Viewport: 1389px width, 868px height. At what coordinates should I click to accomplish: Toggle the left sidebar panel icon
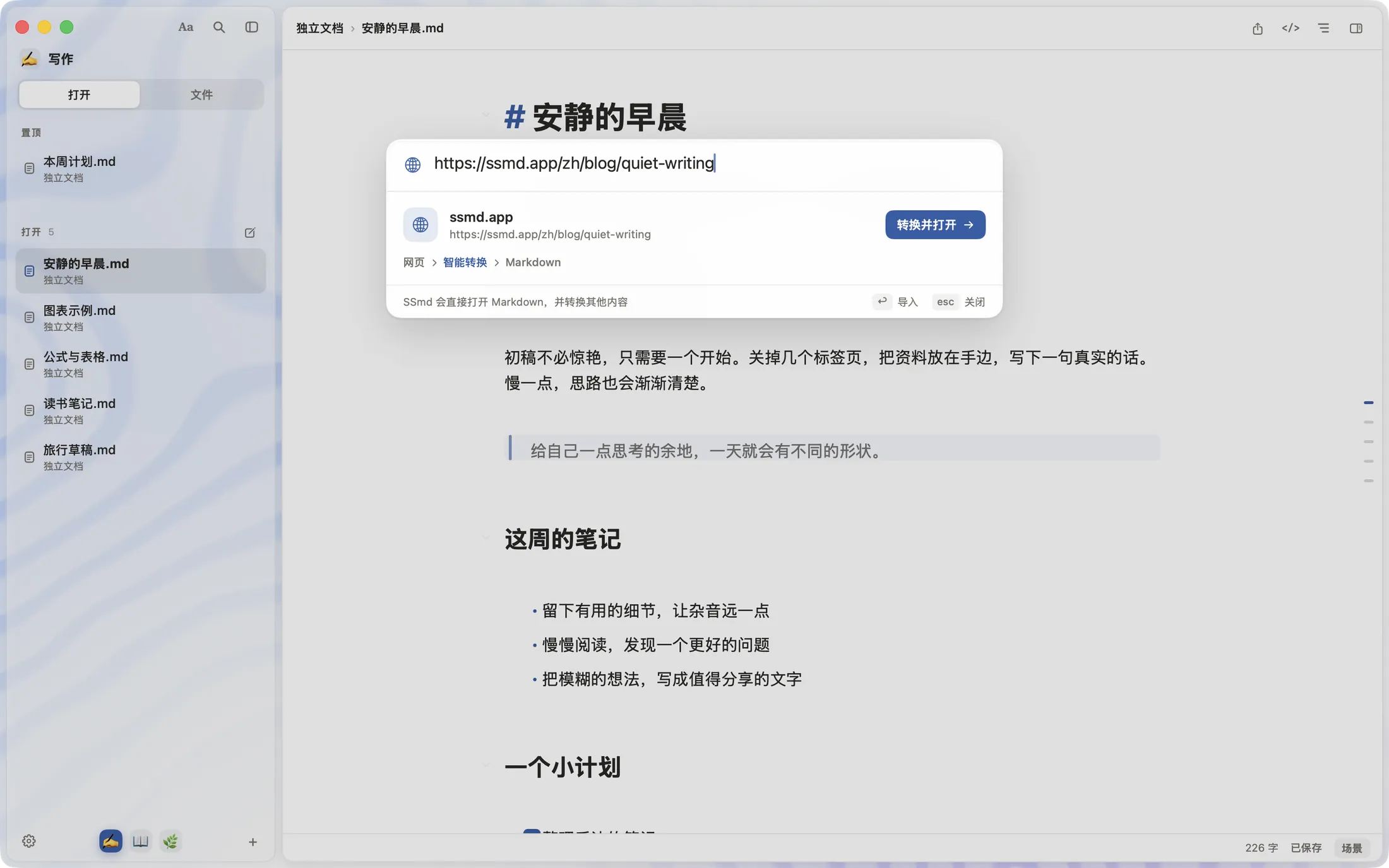(251, 27)
